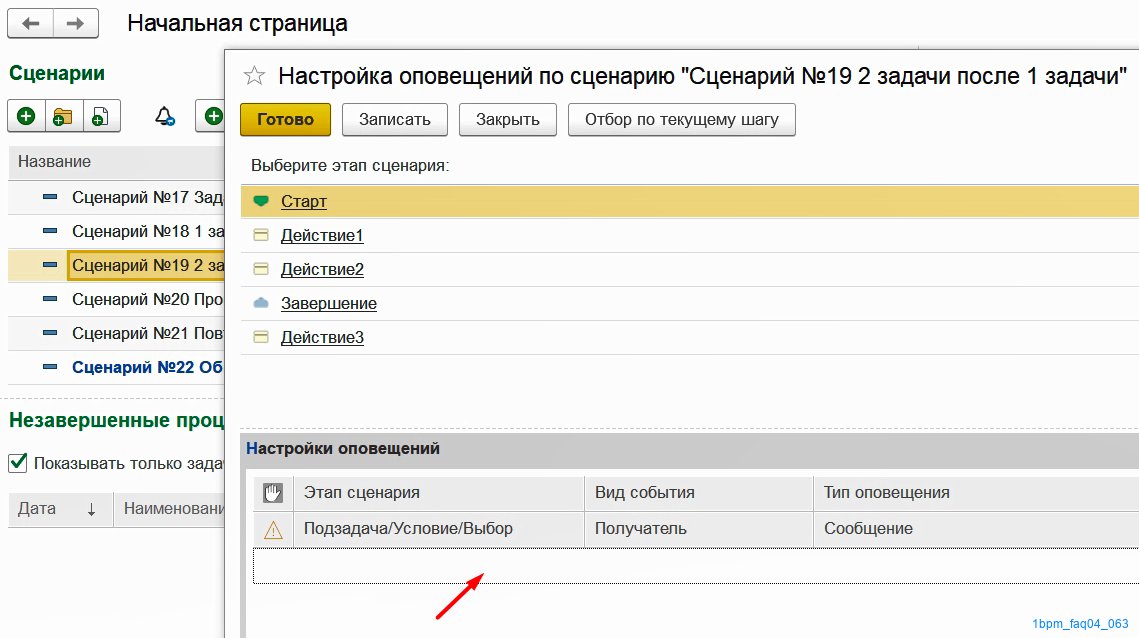Click the icon beside Действие1

point(261,235)
